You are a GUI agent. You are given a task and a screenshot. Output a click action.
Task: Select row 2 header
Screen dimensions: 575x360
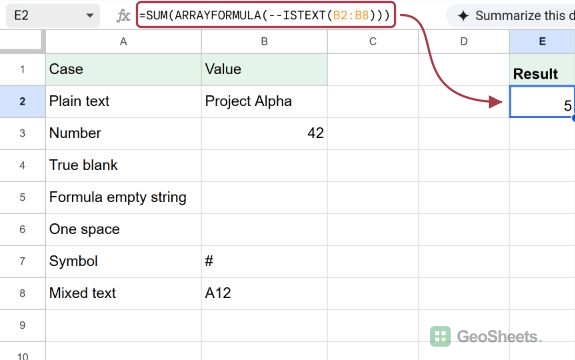[x=22, y=102]
